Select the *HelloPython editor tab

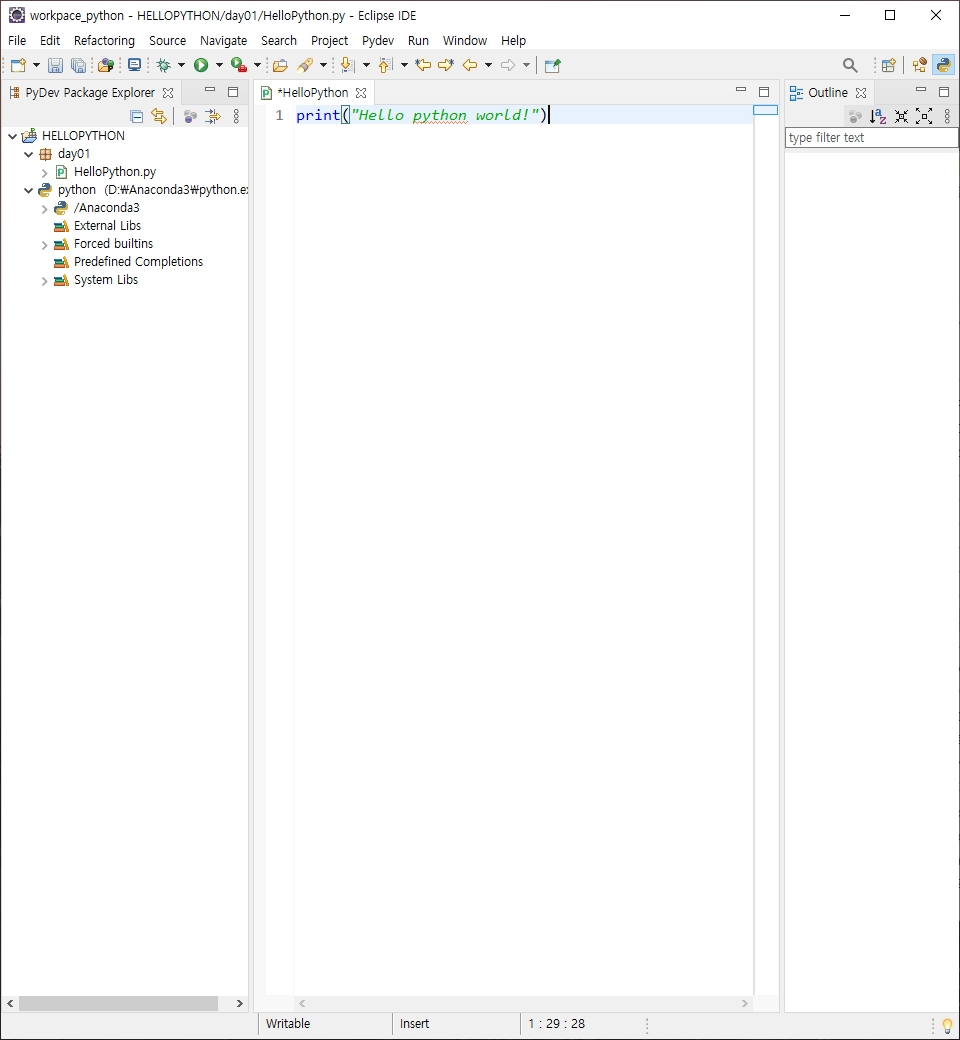(312, 93)
